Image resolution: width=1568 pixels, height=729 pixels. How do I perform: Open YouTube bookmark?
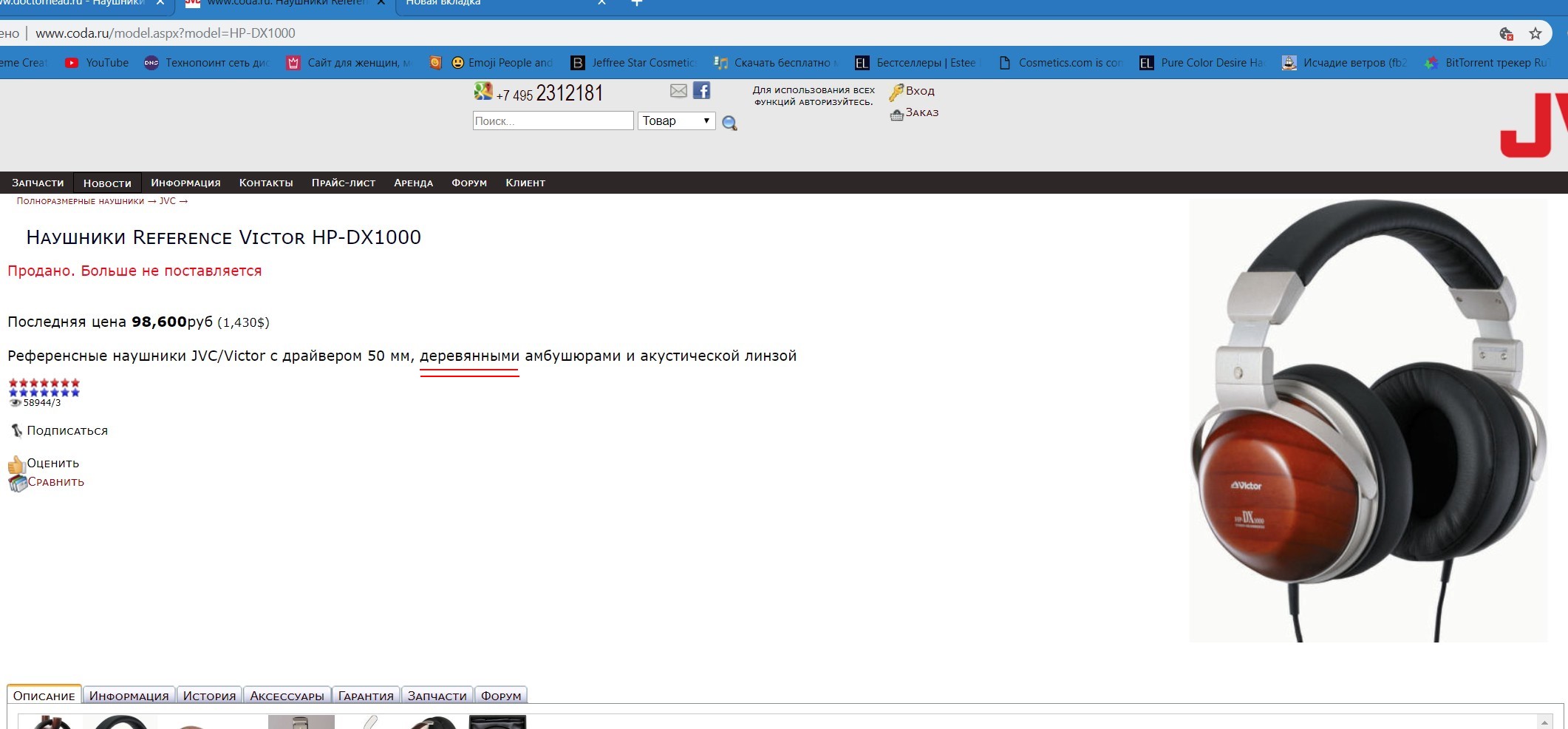click(97, 63)
